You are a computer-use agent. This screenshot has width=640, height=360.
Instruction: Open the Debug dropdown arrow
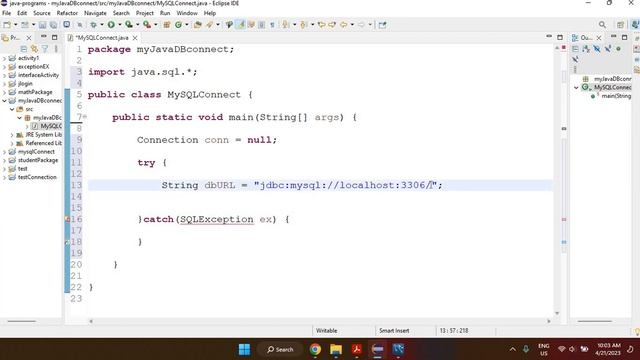[x=102, y=25]
